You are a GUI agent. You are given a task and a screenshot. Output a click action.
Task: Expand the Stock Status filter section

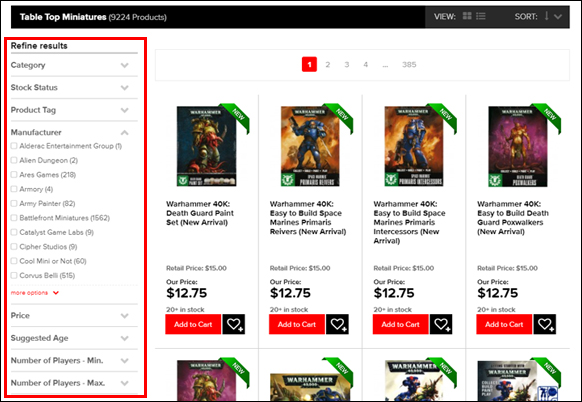(x=74, y=88)
